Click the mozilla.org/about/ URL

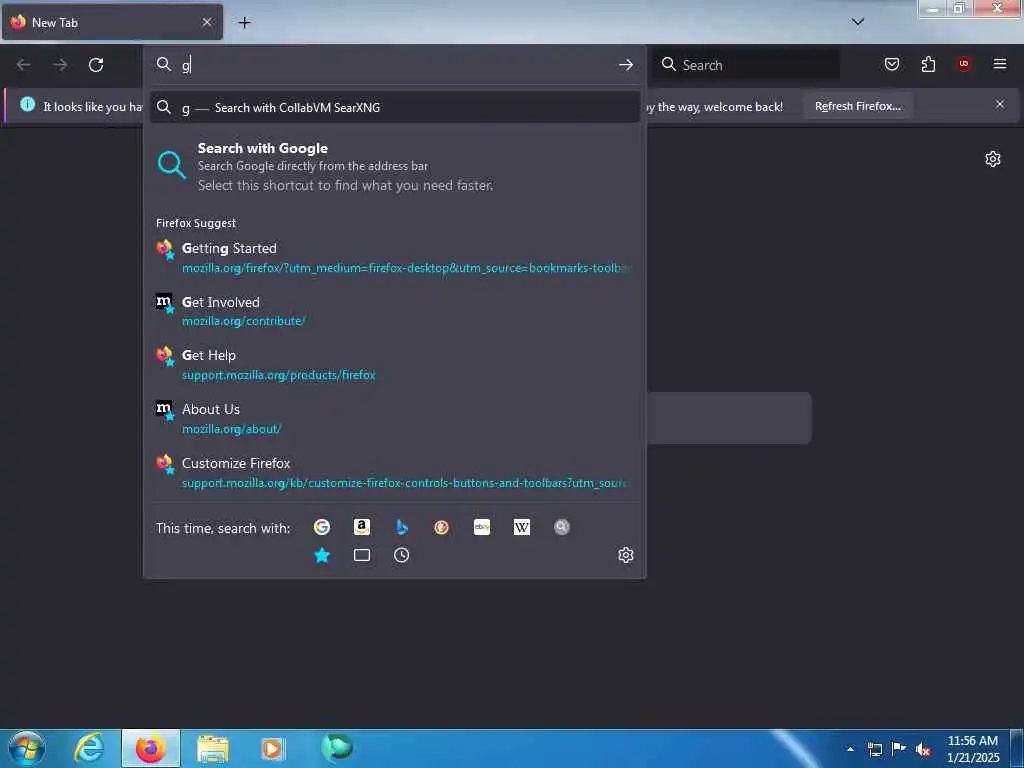[231, 428]
